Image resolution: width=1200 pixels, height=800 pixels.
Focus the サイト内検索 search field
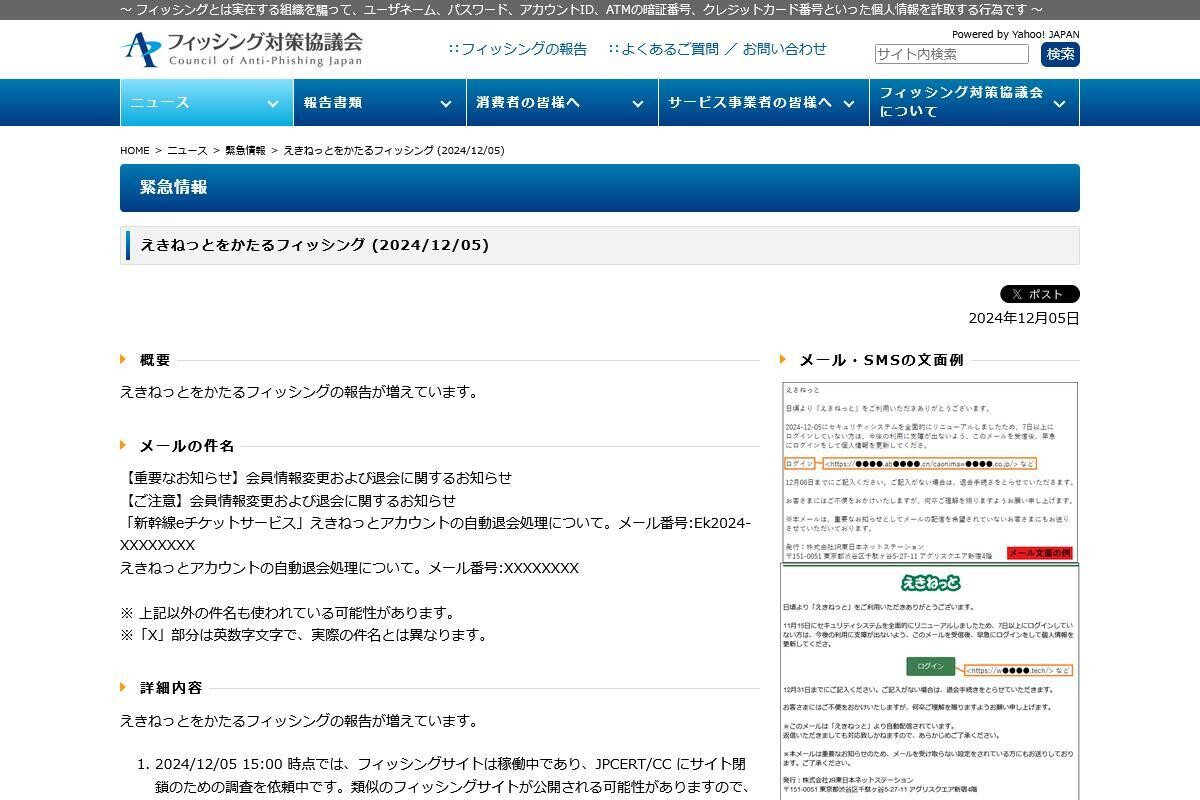tap(951, 54)
